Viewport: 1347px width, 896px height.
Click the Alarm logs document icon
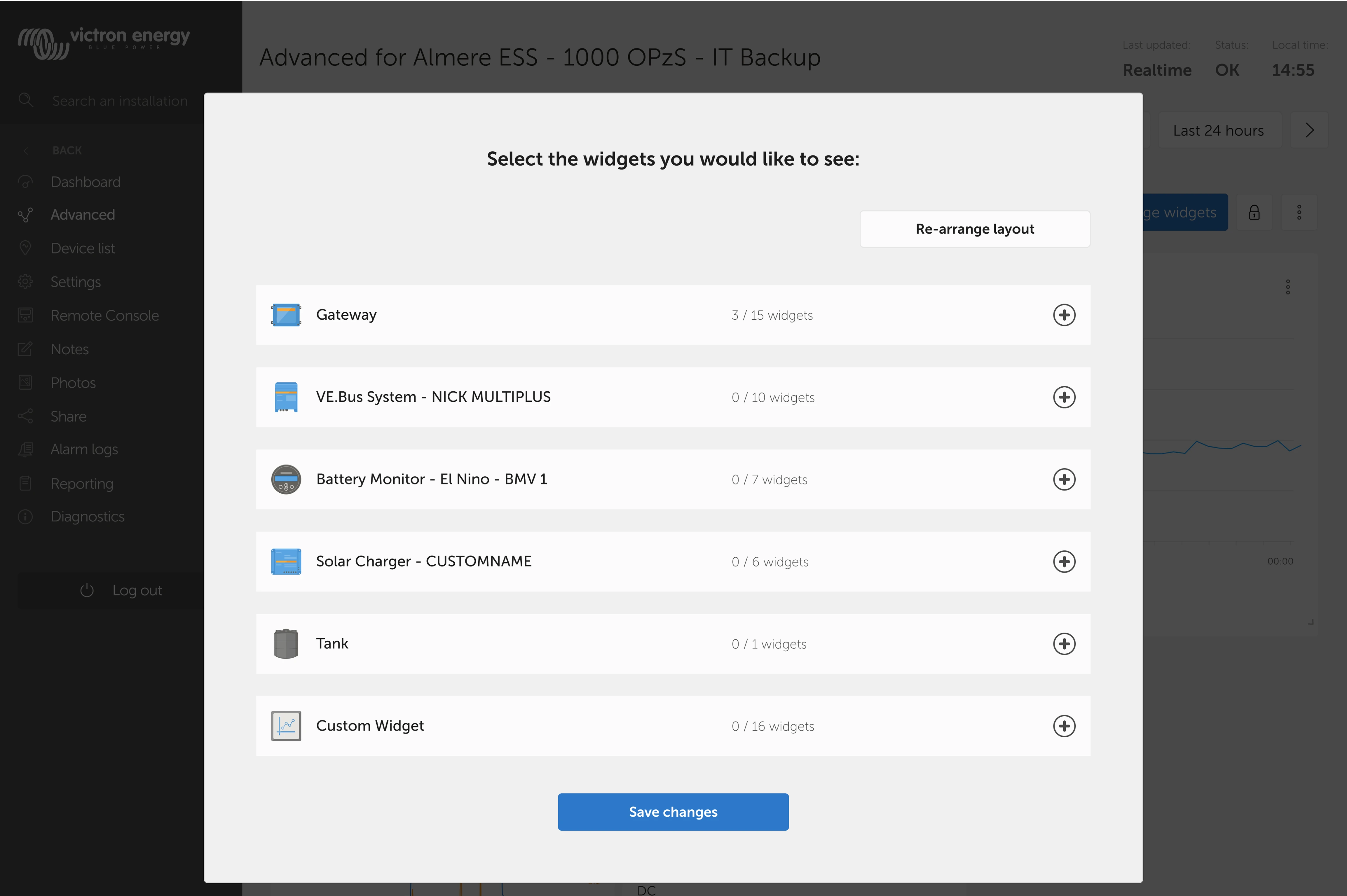pyautogui.click(x=25, y=450)
